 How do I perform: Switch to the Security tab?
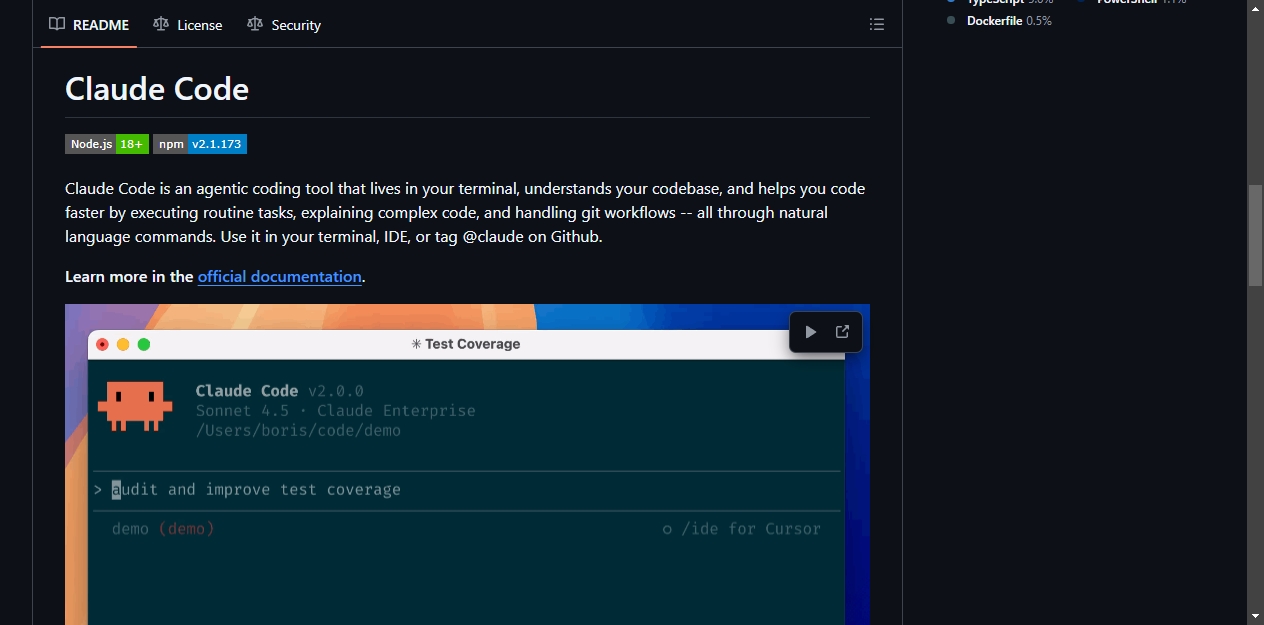[284, 25]
